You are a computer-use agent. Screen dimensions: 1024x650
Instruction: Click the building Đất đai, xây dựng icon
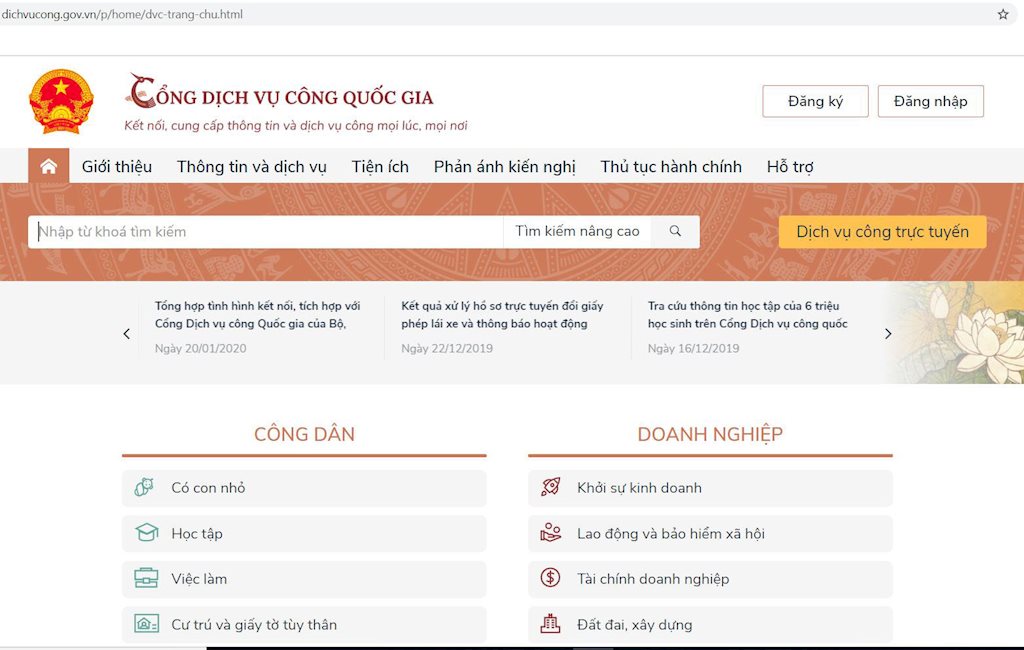[x=550, y=624]
